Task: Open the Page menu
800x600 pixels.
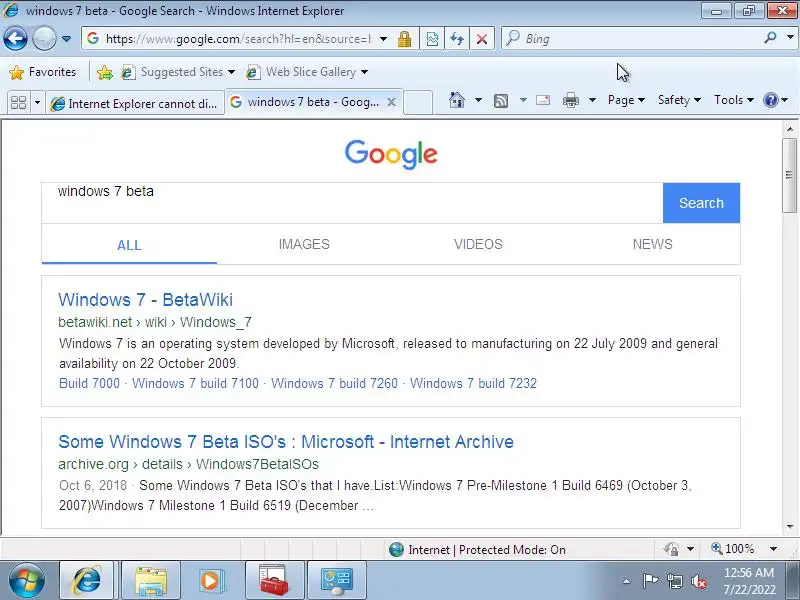Action: (x=626, y=100)
